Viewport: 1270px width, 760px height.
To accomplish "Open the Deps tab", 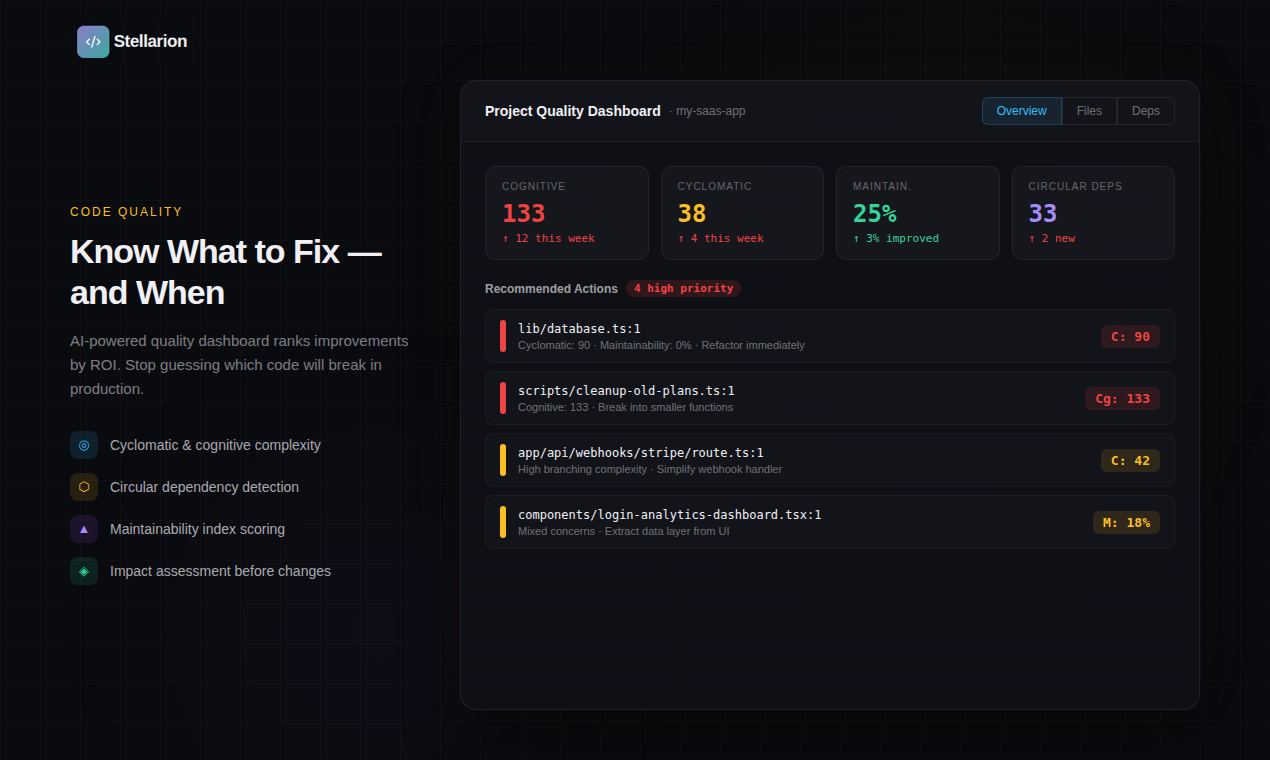I will [1145, 110].
